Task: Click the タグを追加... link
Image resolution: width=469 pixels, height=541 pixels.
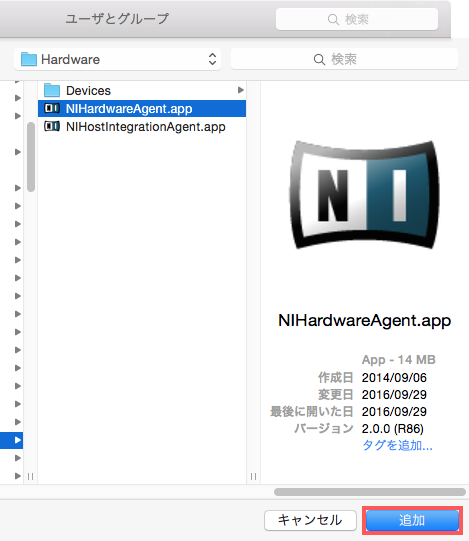Action: tap(397, 445)
